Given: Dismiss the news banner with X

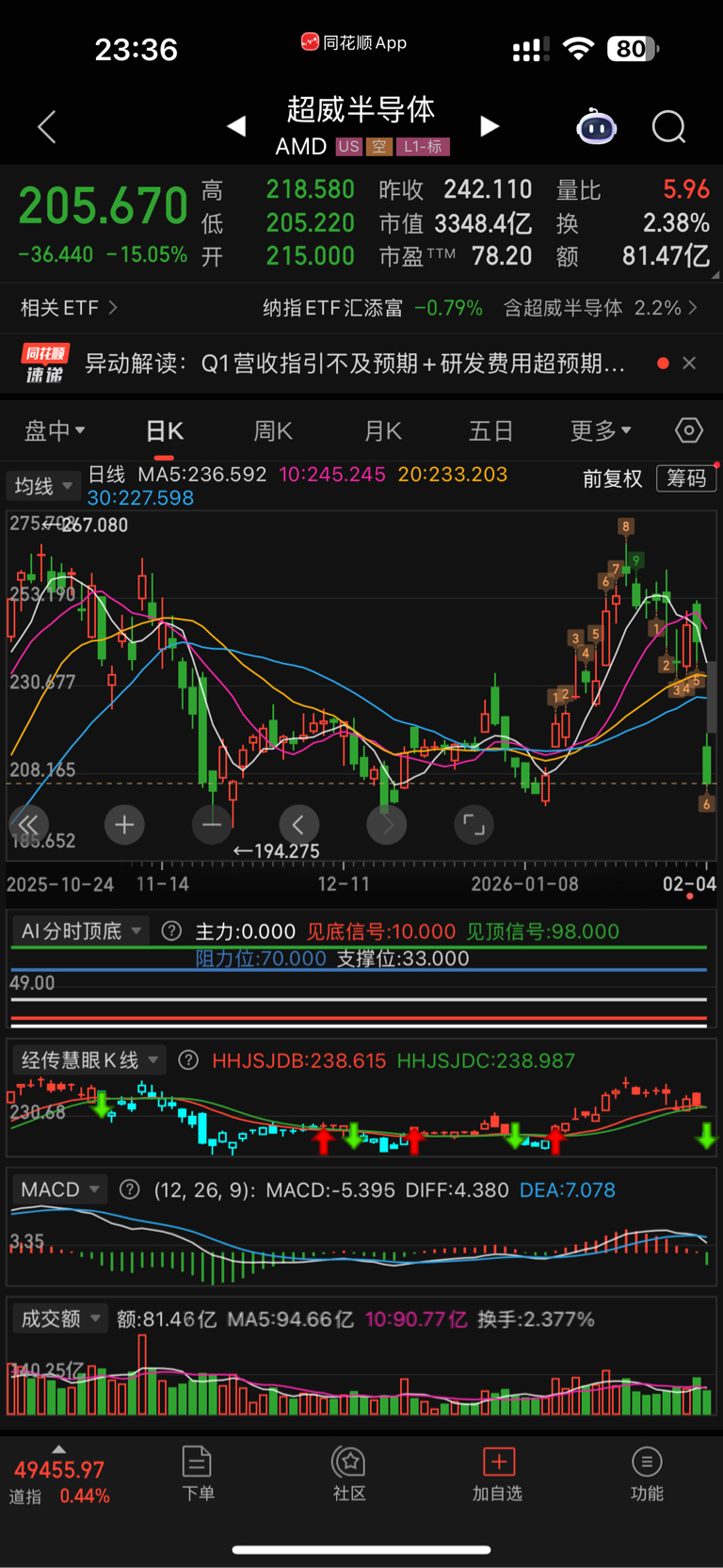Looking at the screenshot, I should pyautogui.click(x=689, y=364).
